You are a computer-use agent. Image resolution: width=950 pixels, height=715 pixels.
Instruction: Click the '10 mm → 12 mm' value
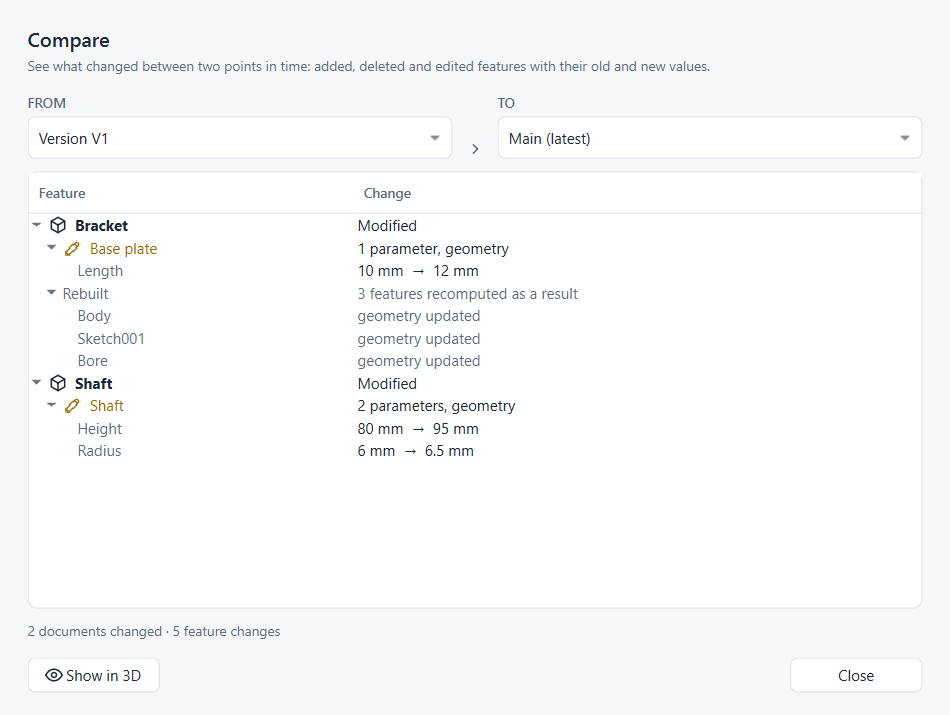pyautogui.click(x=418, y=271)
